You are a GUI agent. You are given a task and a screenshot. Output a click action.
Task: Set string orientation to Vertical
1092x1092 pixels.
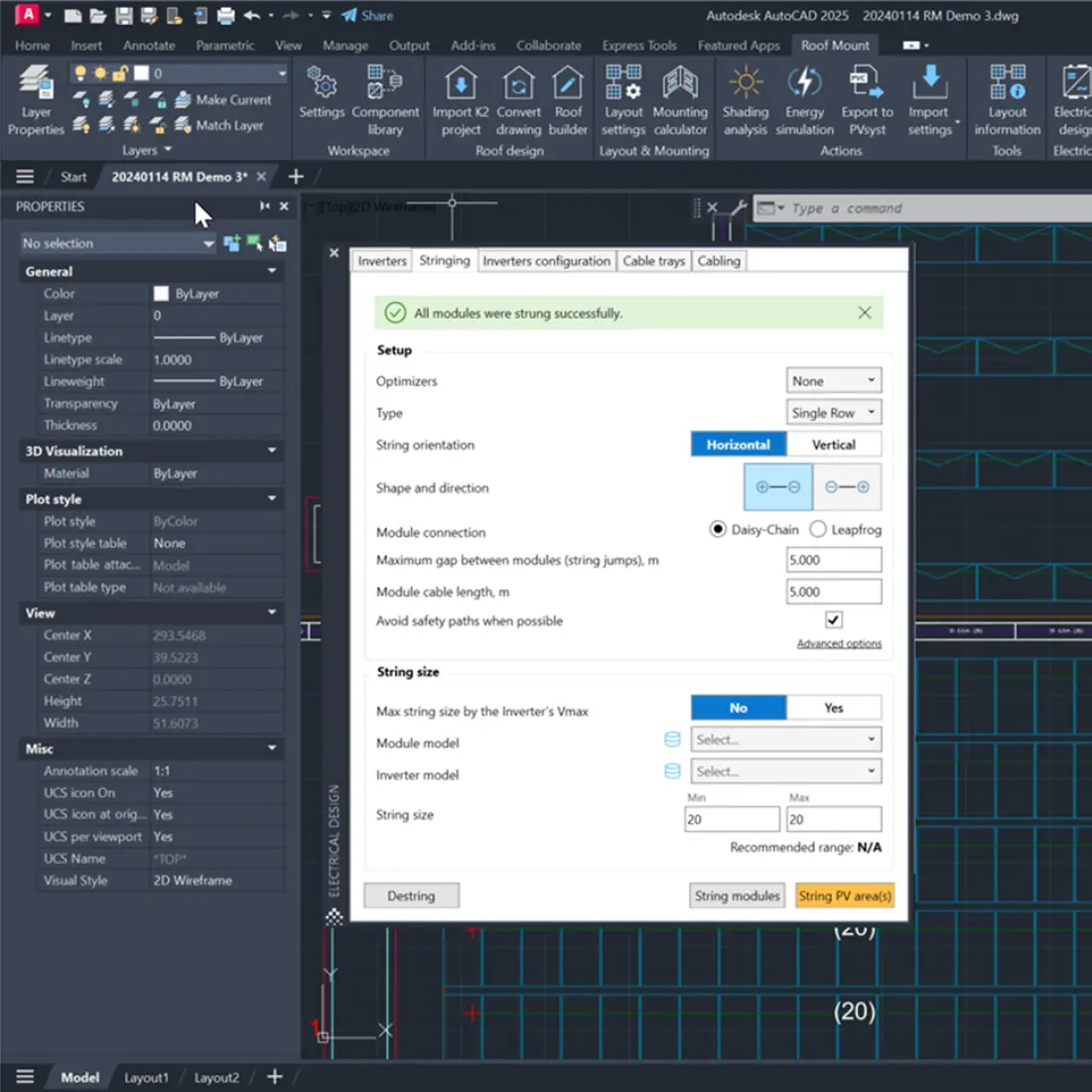(833, 445)
